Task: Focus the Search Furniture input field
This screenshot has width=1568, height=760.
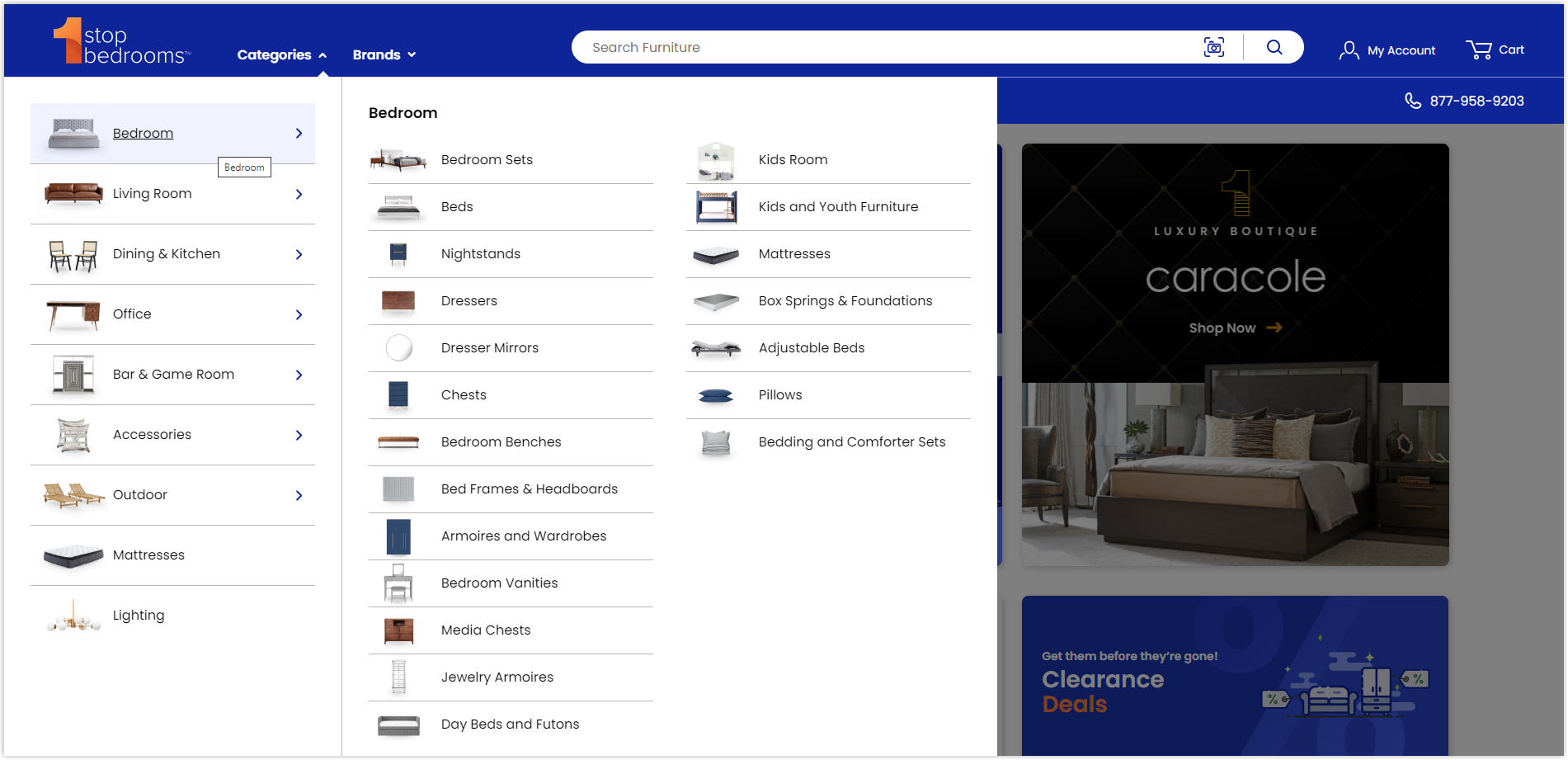Action: click(887, 47)
